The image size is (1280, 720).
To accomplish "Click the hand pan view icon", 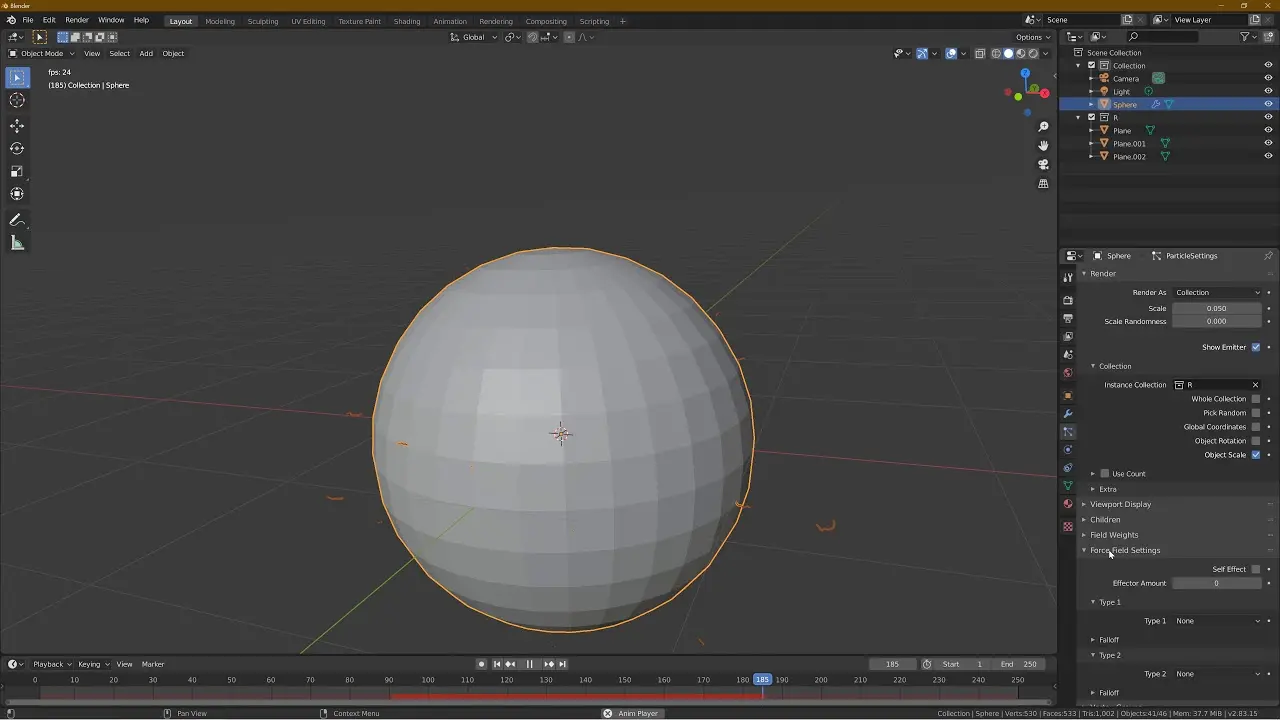I will point(1043,145).
